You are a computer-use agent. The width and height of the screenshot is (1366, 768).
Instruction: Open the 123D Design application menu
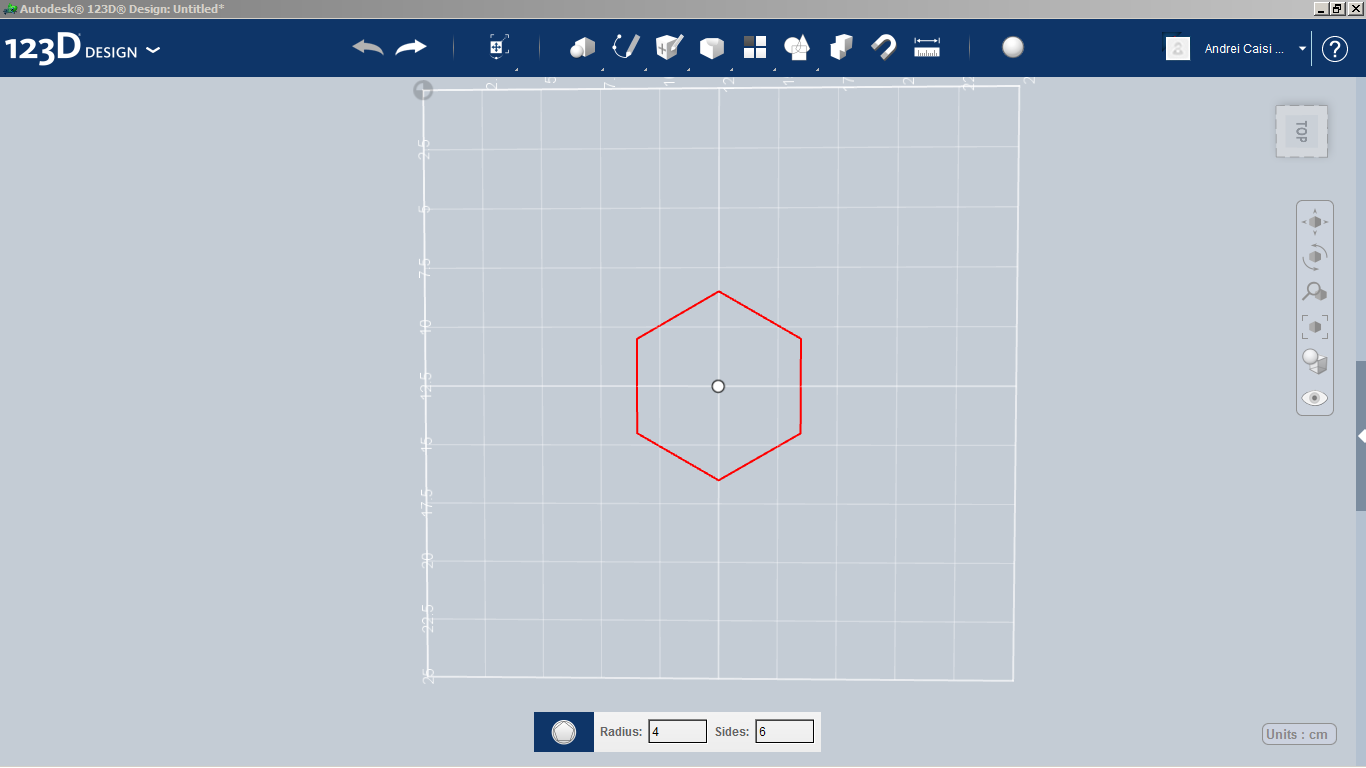pyautogui.click(x=82, y=48)
